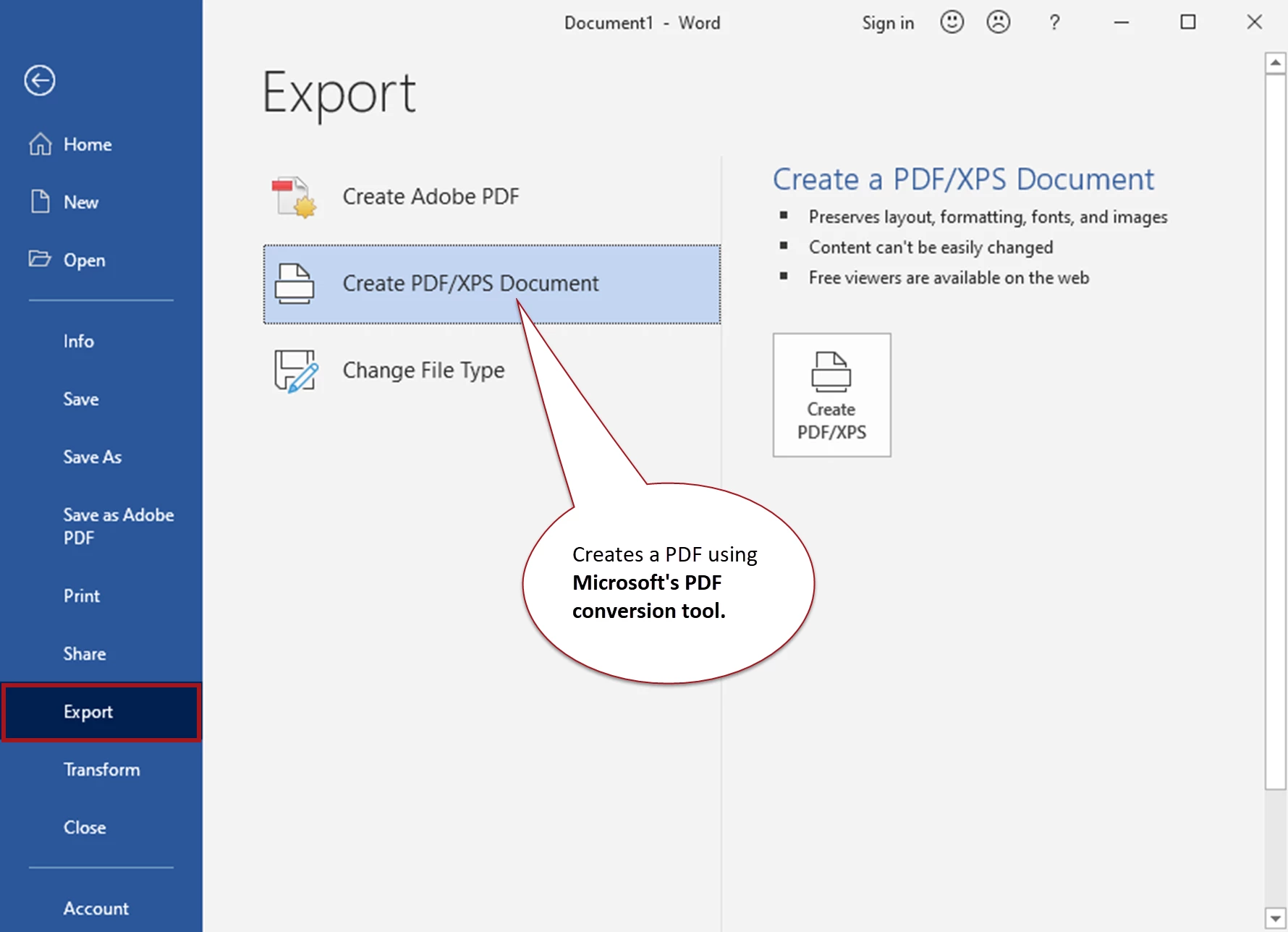Open the Print page
Viewport: 1288px width, 932px height.
pyautogui.click(x=82, y=596)
